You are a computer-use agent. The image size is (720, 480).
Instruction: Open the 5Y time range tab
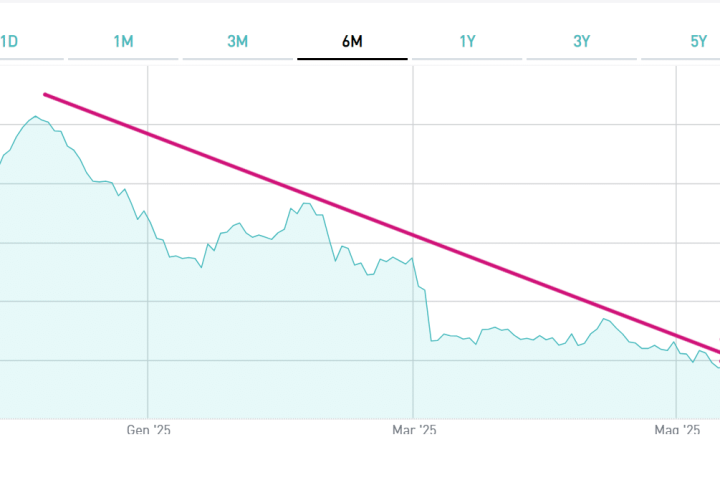tap(698, 41)
